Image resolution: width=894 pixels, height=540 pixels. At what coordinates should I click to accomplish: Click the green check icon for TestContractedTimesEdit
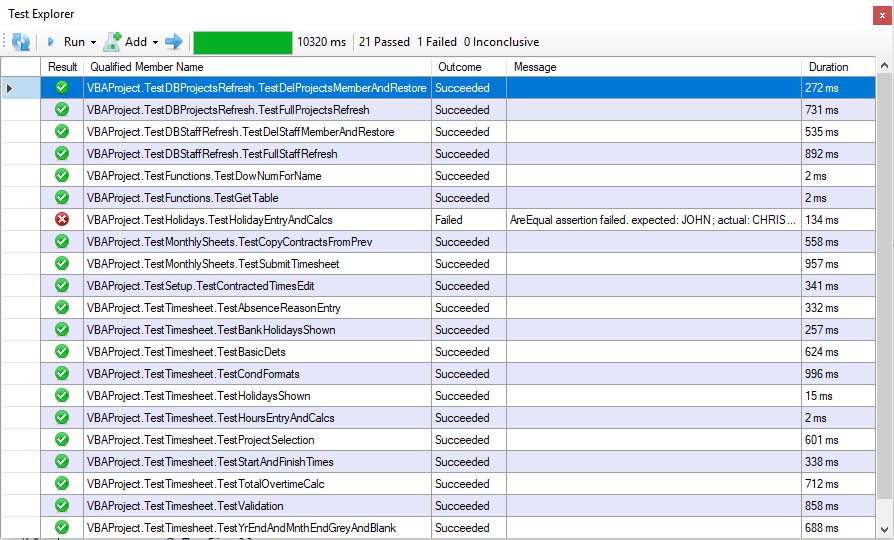point(62,286)
